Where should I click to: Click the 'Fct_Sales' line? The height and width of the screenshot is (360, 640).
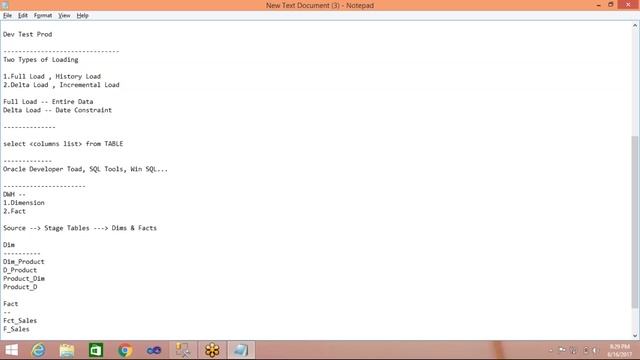[20, 321]
